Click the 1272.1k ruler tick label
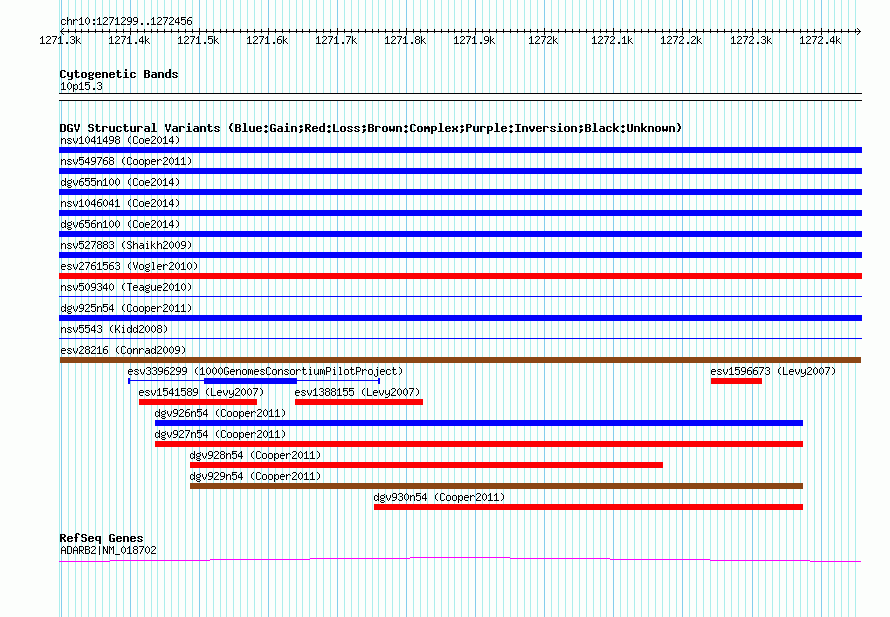The image size is (890, 617). coord(612,40)
